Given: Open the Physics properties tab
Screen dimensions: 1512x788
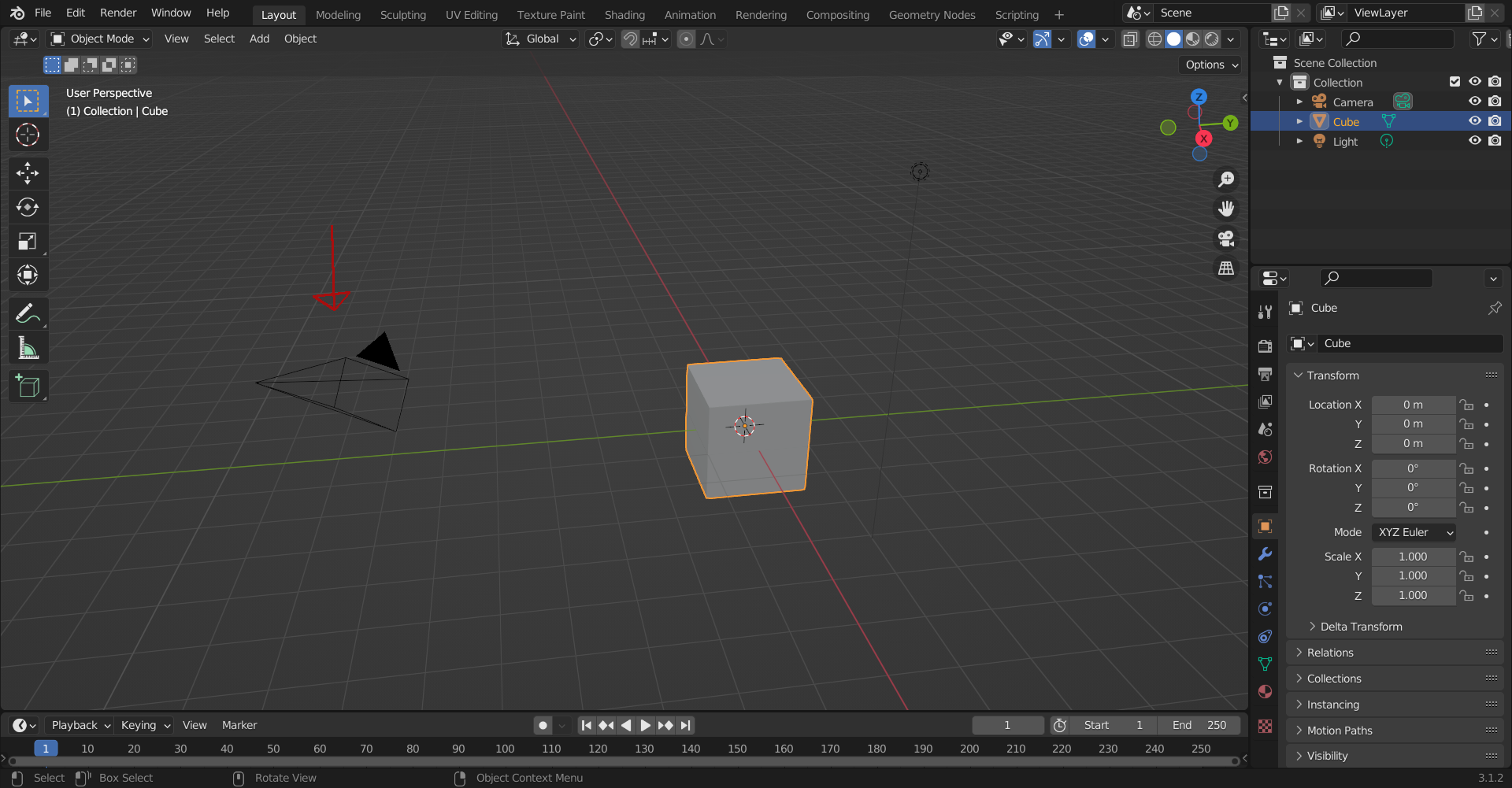Looking at the screenshot, I should (x=1265, y=609).
